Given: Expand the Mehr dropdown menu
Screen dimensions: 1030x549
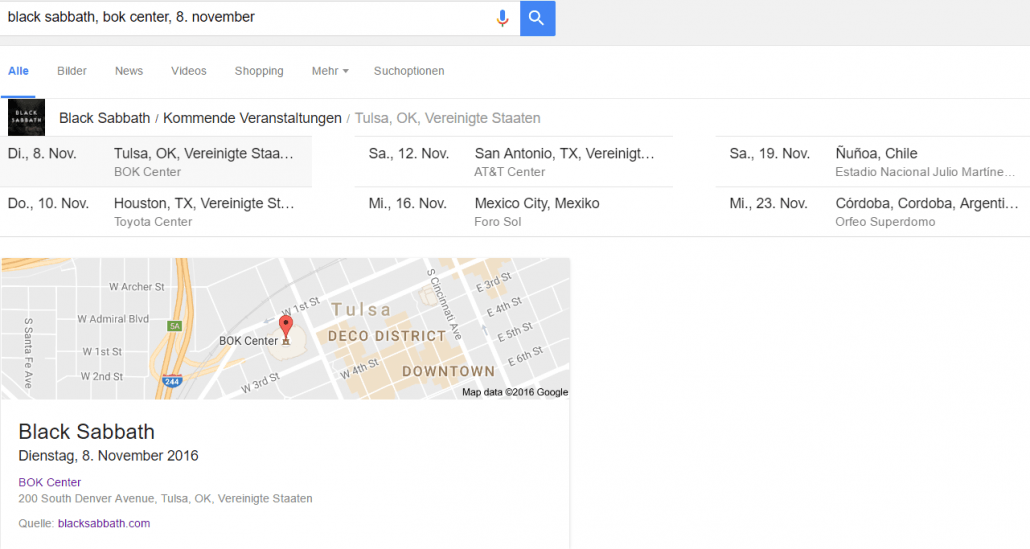Looking at the screenshot, I should pyautogui.click(x=330, y=71).
